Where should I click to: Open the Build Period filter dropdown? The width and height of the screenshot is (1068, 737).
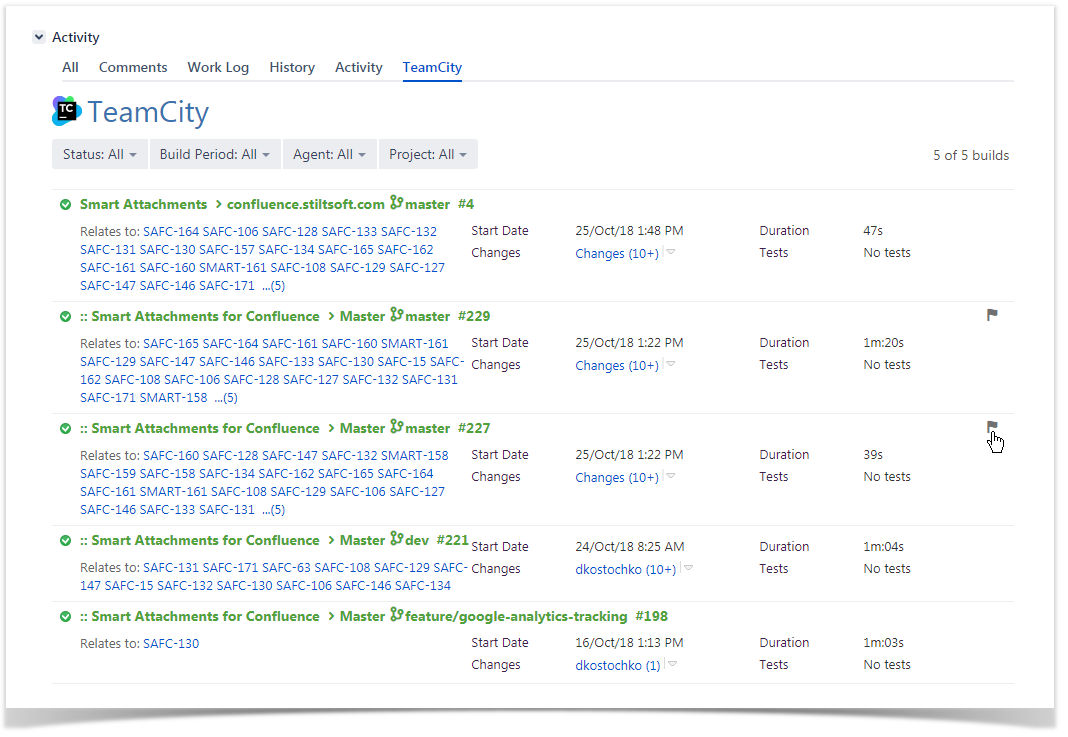point(214,155)
